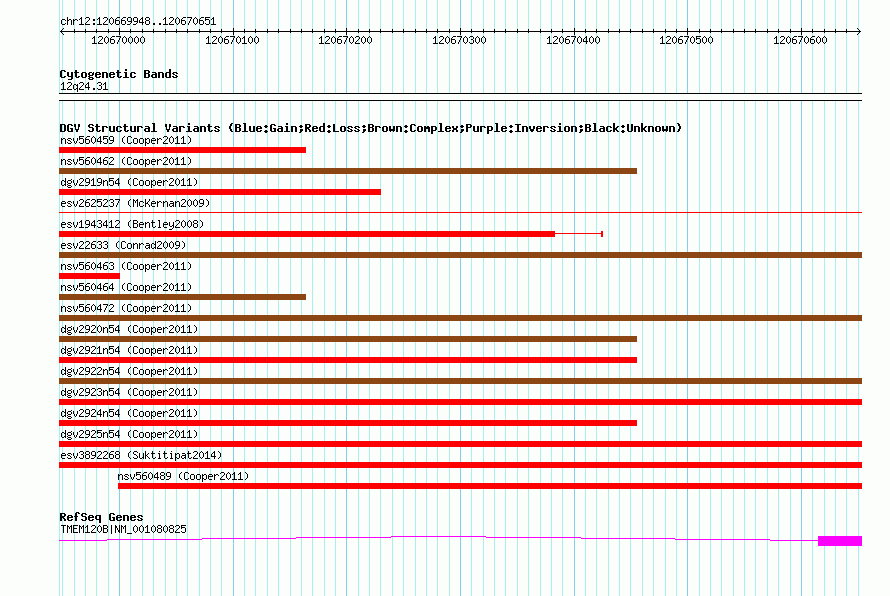Select the red bar under esv3892268
Viewport: 890px width, 596px height.
[x=460, y=465]
